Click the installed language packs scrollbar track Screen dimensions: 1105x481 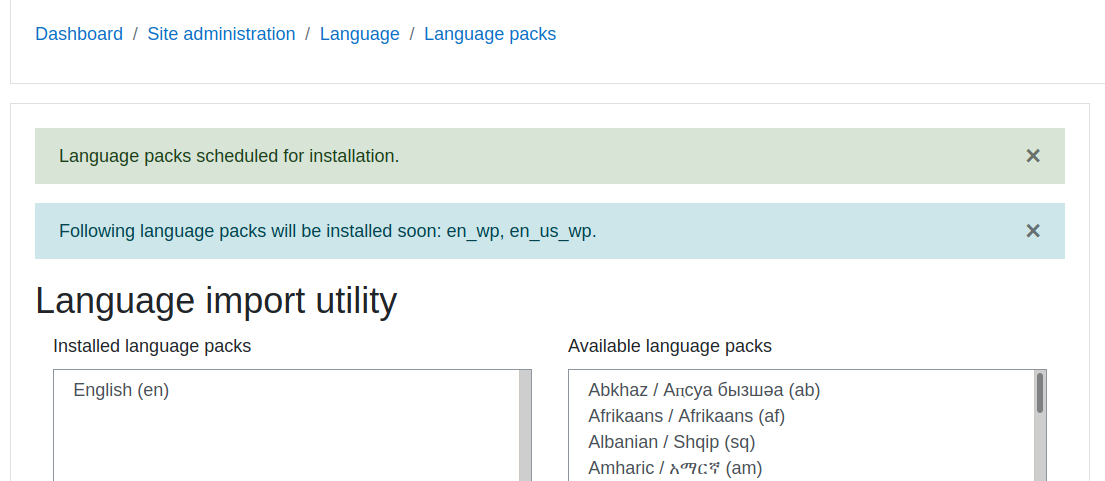525,425
